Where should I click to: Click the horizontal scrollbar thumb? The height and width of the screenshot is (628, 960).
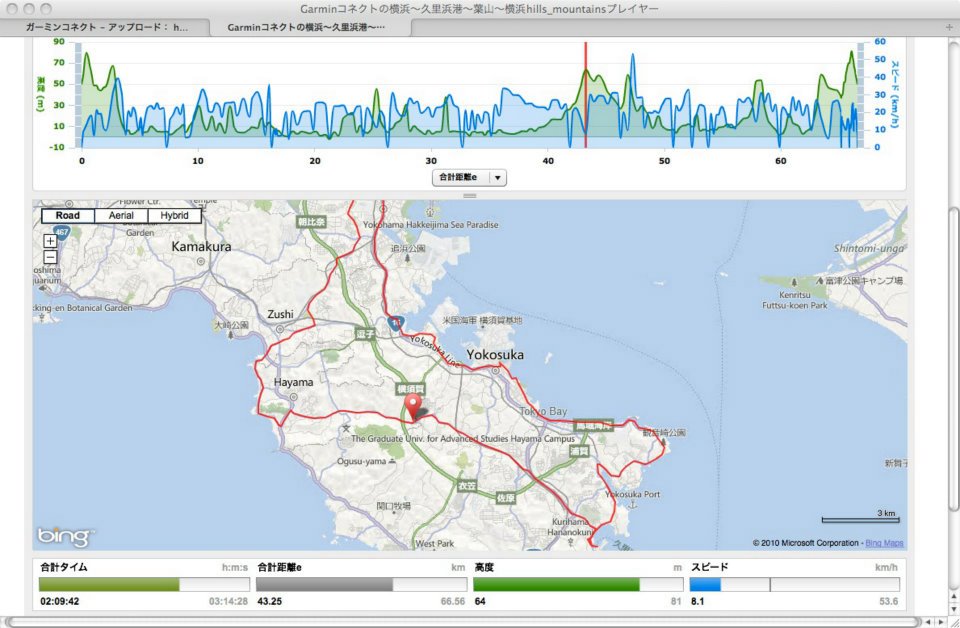(462, 622)
